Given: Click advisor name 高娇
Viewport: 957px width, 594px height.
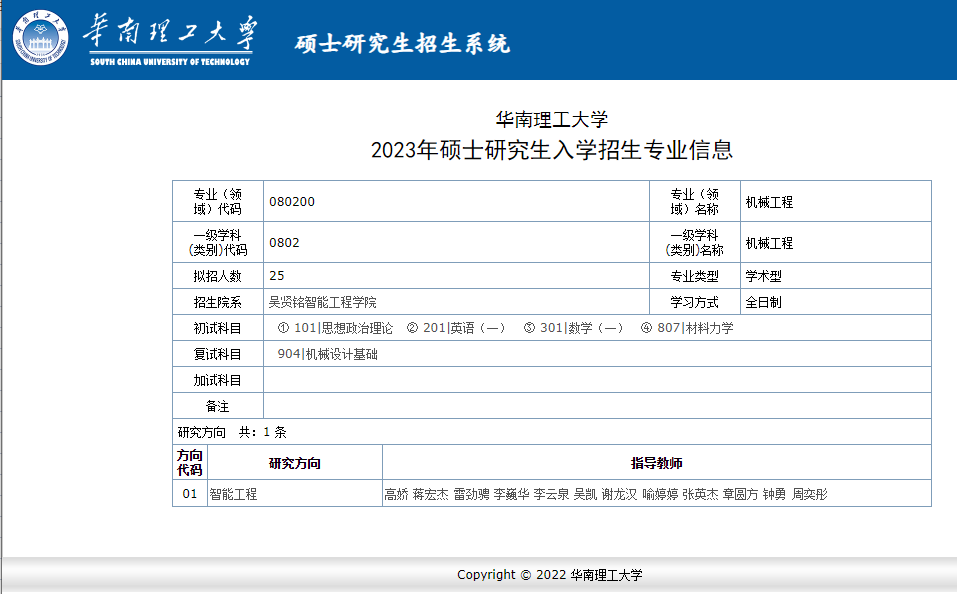Looking at the screenshot, I should click(x=396, y=494).
